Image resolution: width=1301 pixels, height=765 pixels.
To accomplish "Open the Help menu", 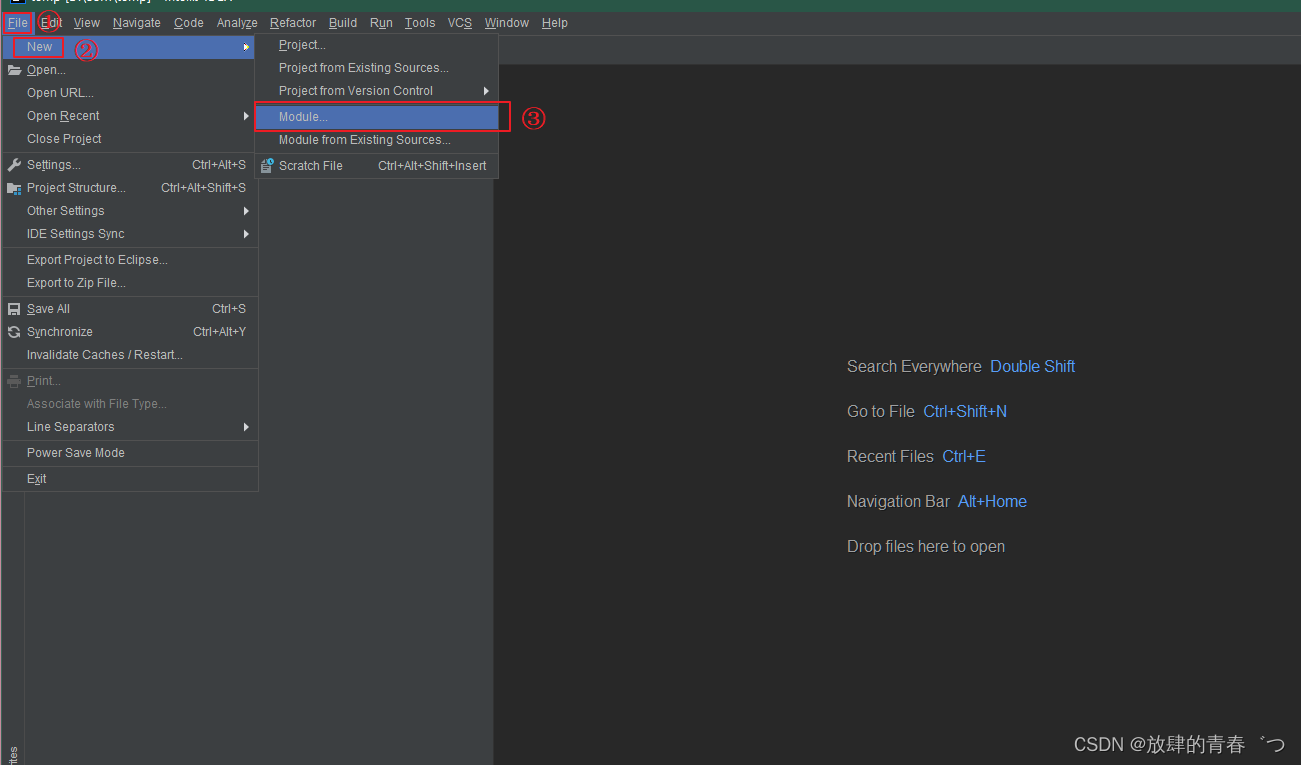I will (x=555, y=23).
